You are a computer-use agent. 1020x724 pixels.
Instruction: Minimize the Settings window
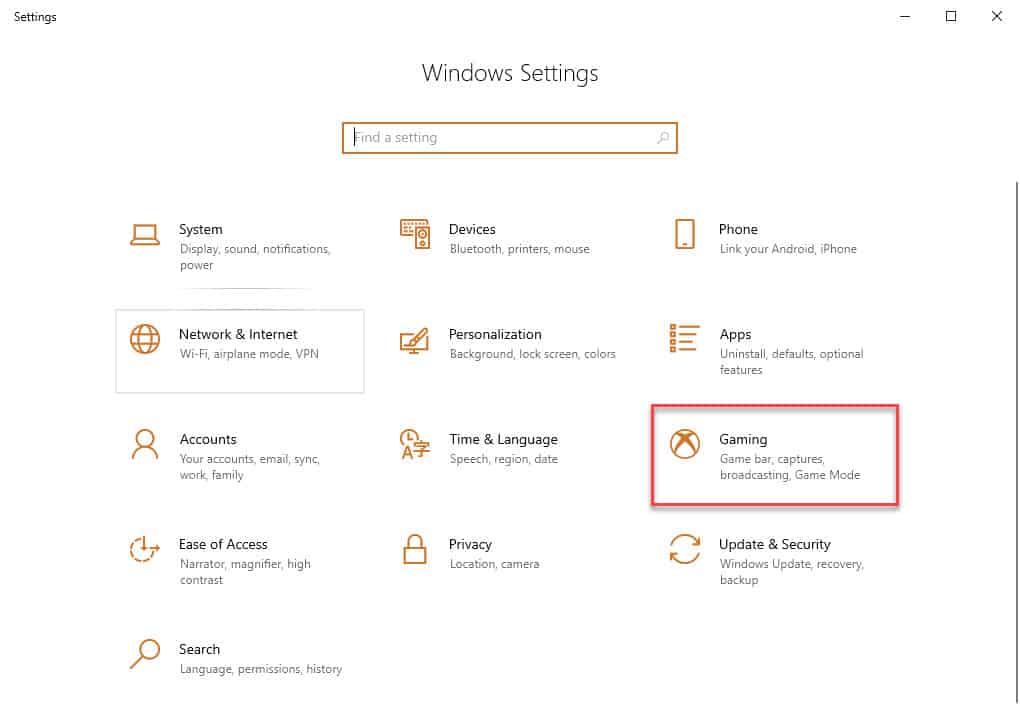click(905, 16)
